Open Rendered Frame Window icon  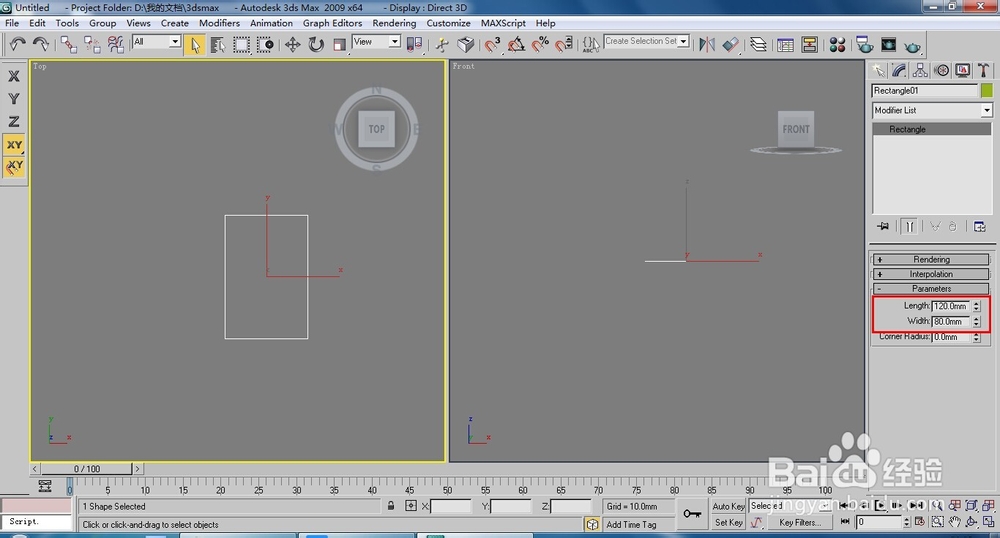click(888, 45)
